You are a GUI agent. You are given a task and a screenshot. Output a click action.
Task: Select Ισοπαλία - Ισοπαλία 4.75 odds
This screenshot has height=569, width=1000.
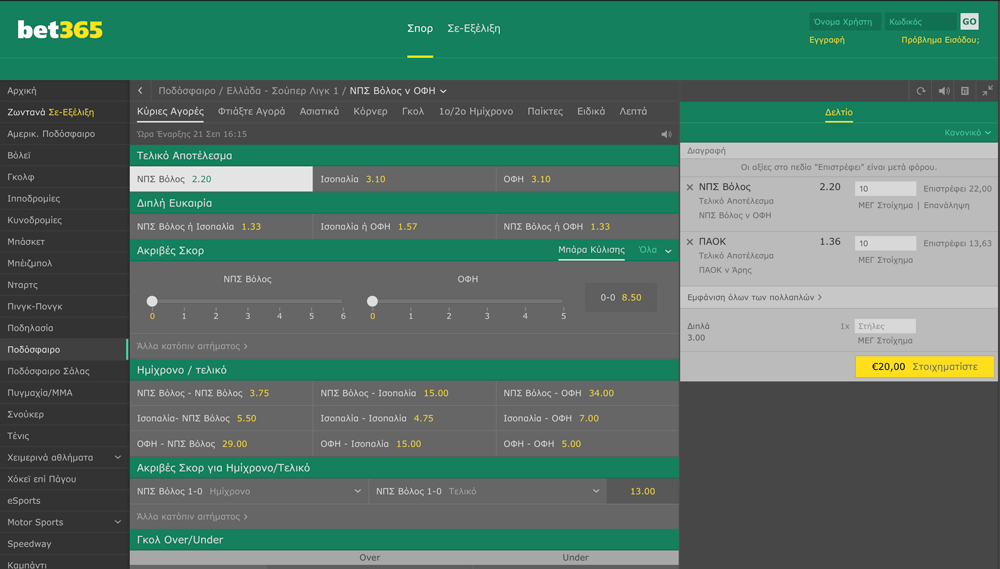point(404,418)
